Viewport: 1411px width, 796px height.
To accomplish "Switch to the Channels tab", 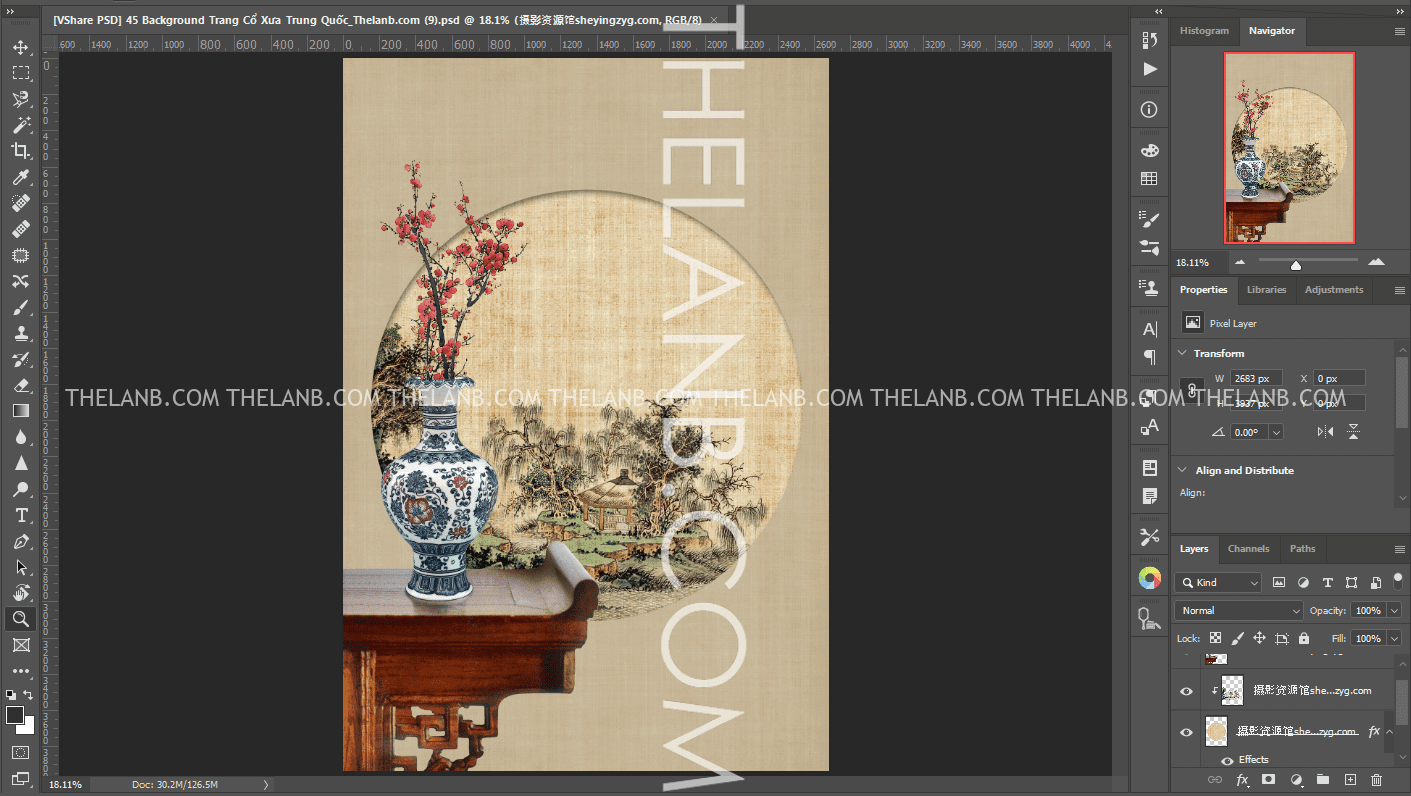I will point(1248,549).
